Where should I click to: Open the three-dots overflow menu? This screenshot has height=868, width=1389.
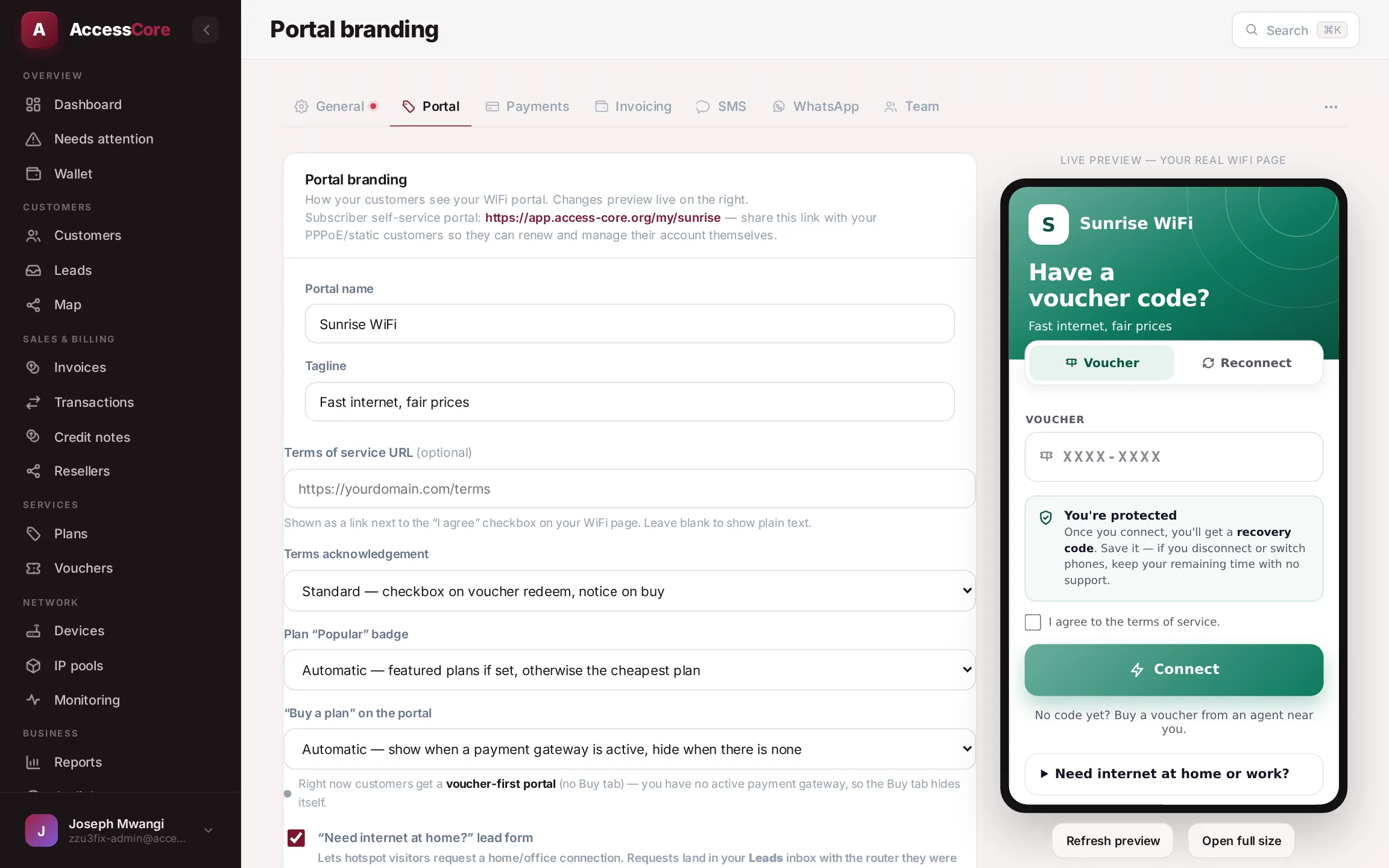pos(1331,107)
